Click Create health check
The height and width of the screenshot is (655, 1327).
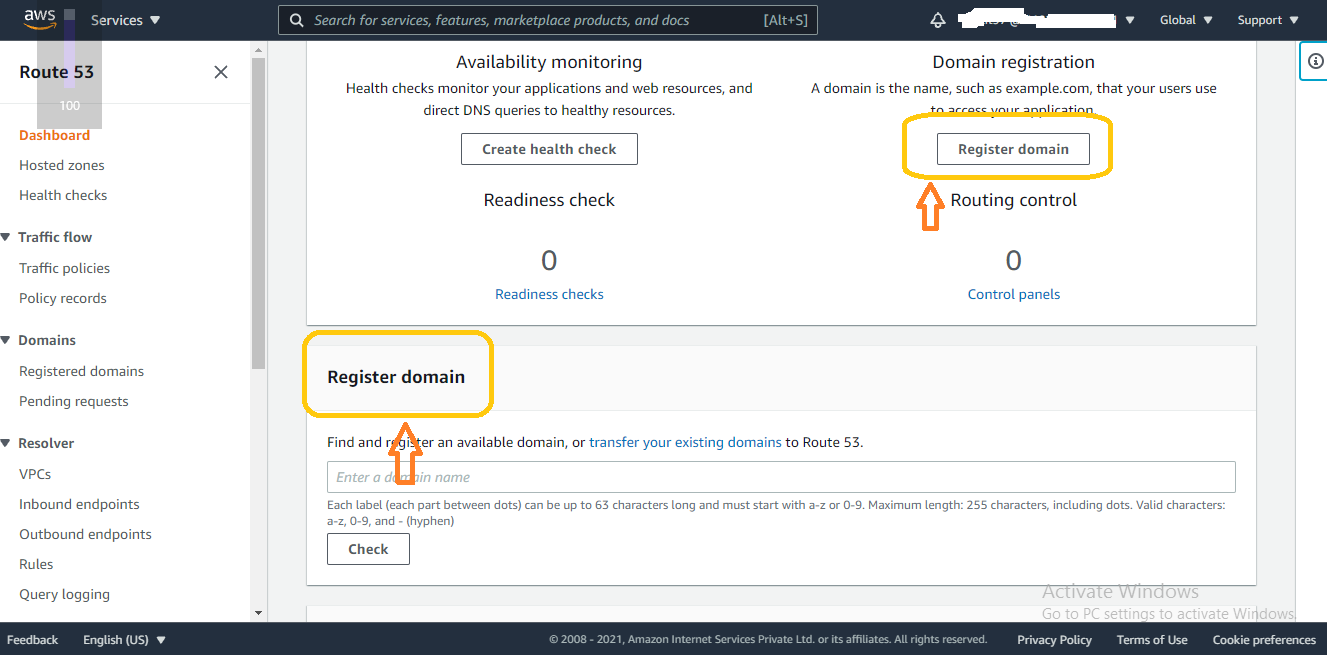pyautogui.click(x=549, y=148)
